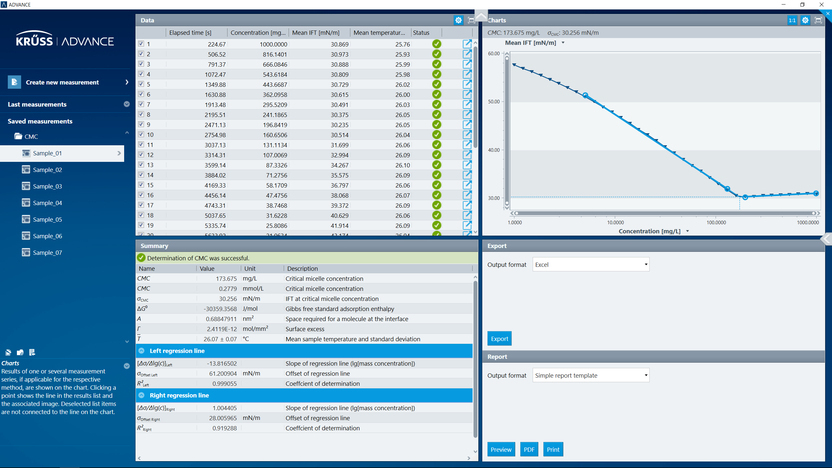Image resolution: width=832 pixels, height=468 pixels.
Task: Open Export output format dropdown
Action: 592,265
